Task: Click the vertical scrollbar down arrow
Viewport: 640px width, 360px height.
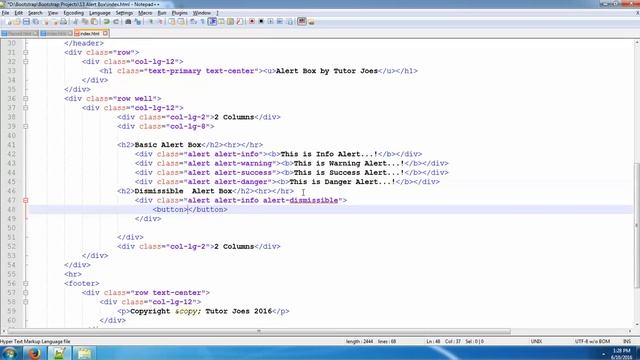Action: point(637,324)
